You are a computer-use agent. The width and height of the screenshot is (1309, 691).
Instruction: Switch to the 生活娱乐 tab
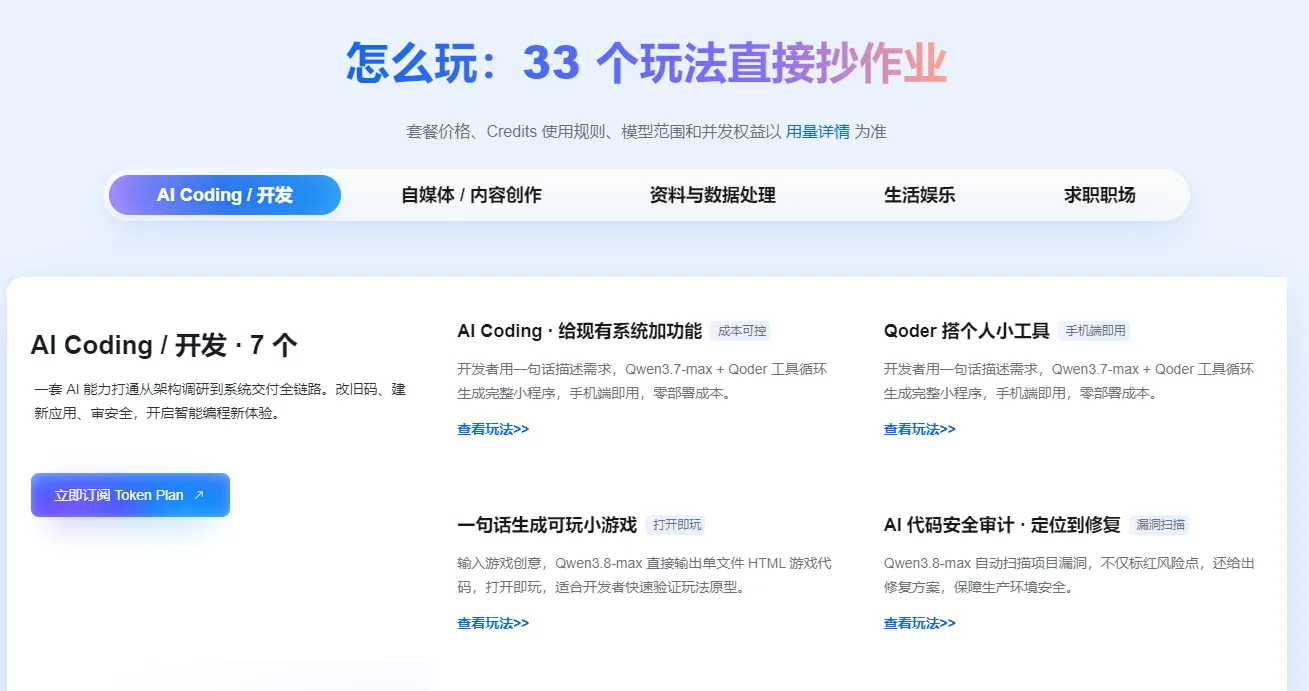tap(919, 195)
